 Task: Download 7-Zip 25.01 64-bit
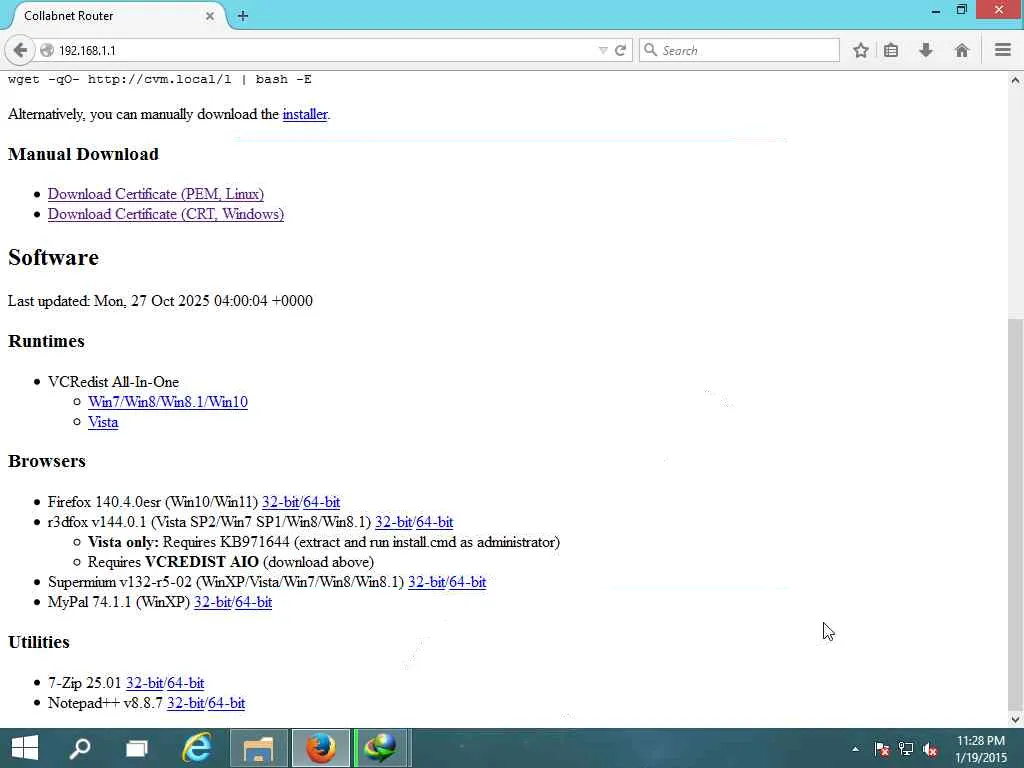point(185,683)
